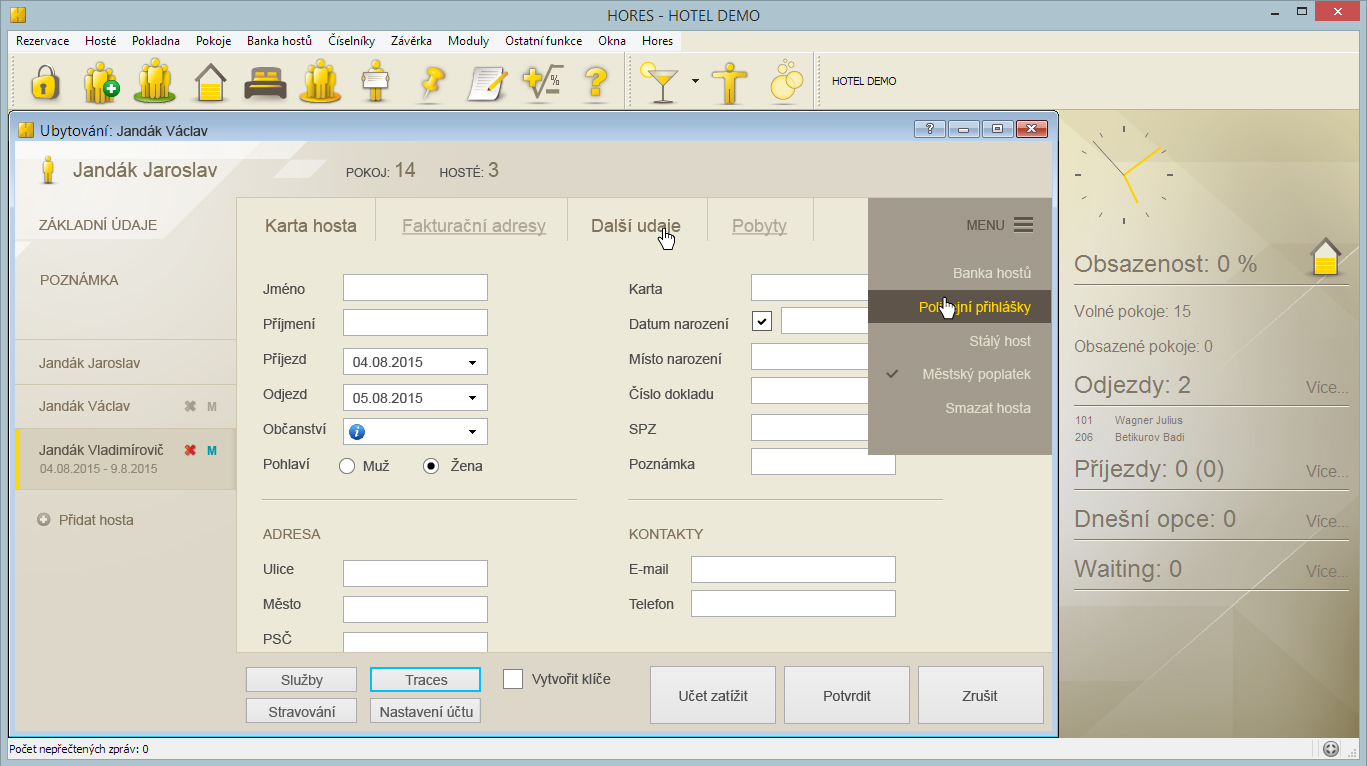Open the POZNÁMKA section in sidebar

79,280
